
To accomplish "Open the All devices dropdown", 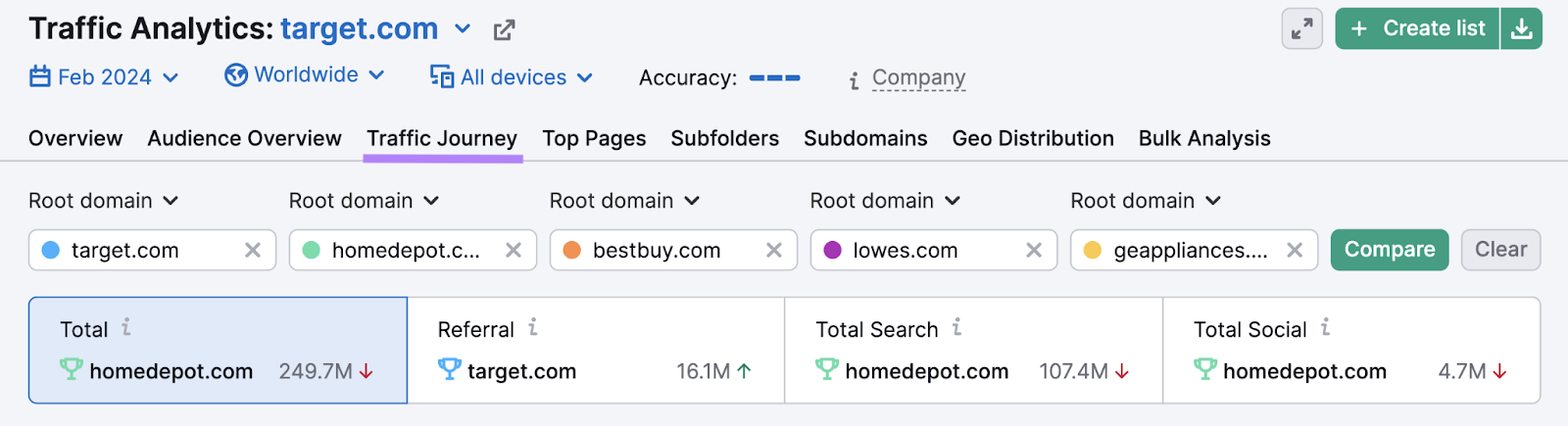I will [x=512, y=77].
